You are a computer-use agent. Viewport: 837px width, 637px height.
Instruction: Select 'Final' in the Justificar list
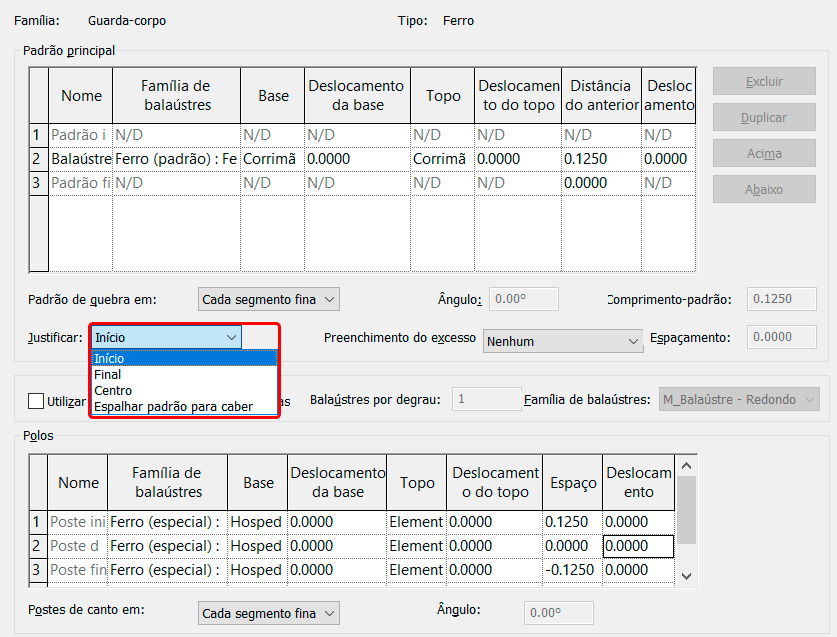pos(108,375)
